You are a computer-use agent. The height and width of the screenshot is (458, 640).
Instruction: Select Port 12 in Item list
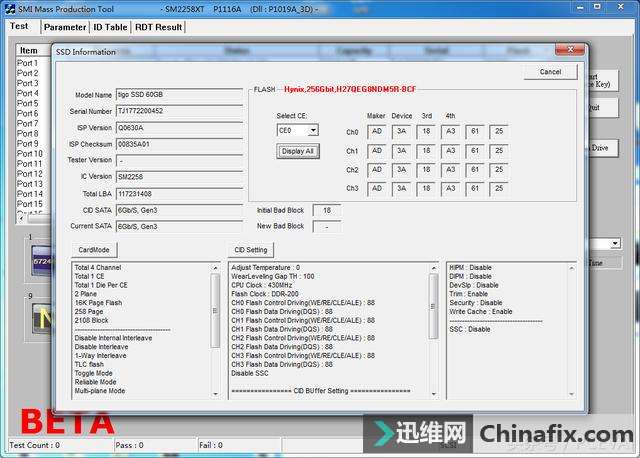click(29, 174)
